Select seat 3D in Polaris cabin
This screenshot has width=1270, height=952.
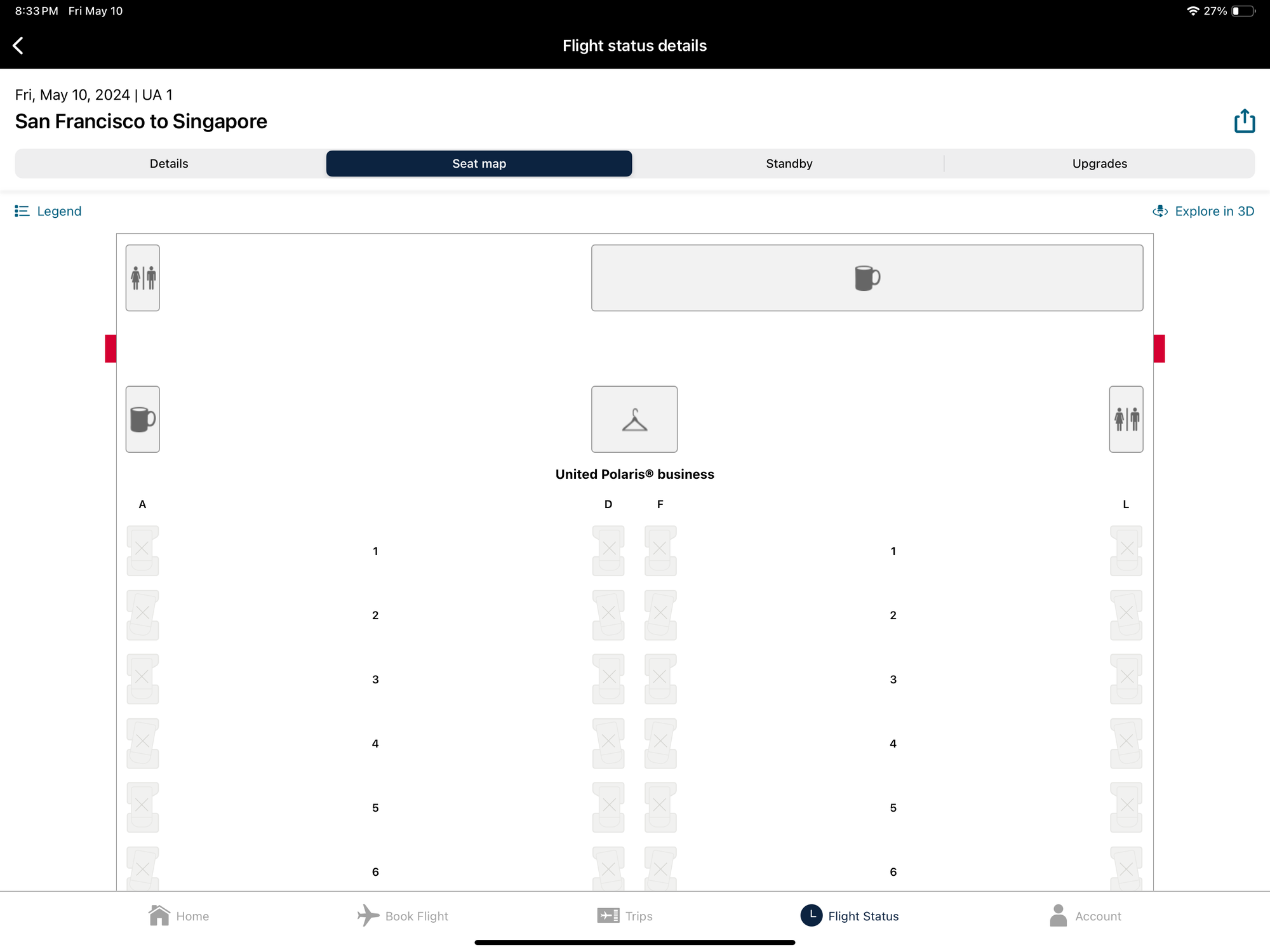[x=608, y=678]
